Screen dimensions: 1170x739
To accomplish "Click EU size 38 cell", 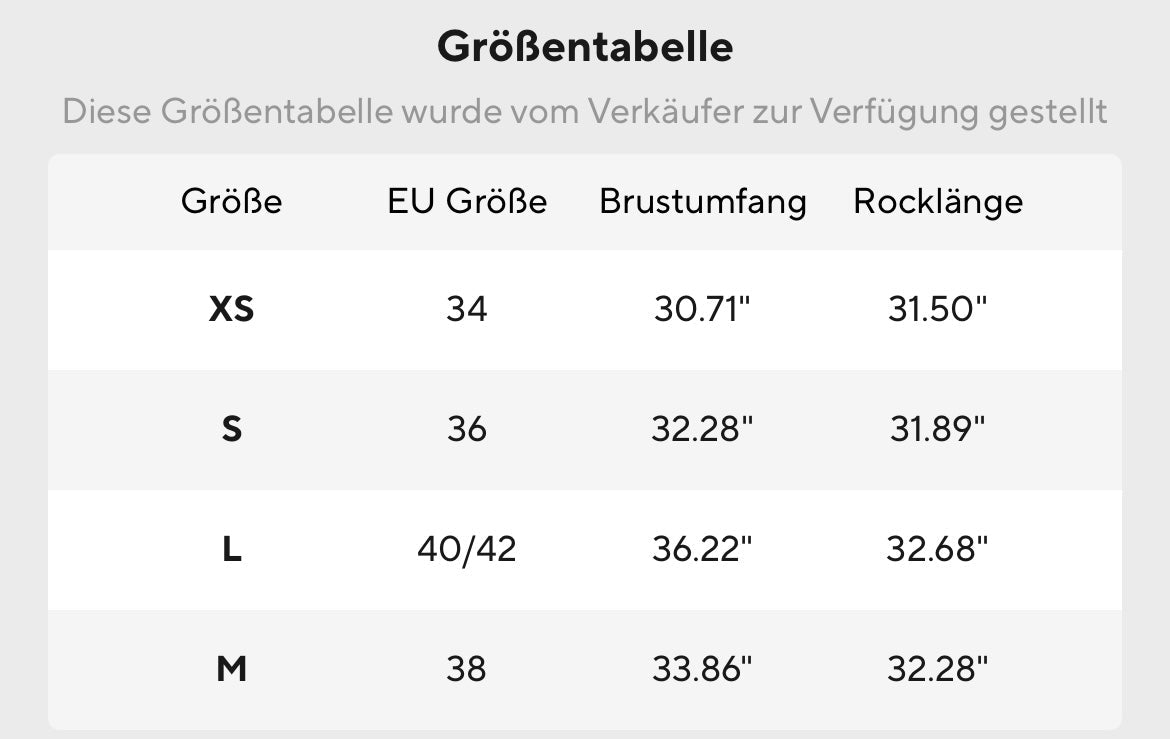I will pyautogui.click(x=467, y=669).
